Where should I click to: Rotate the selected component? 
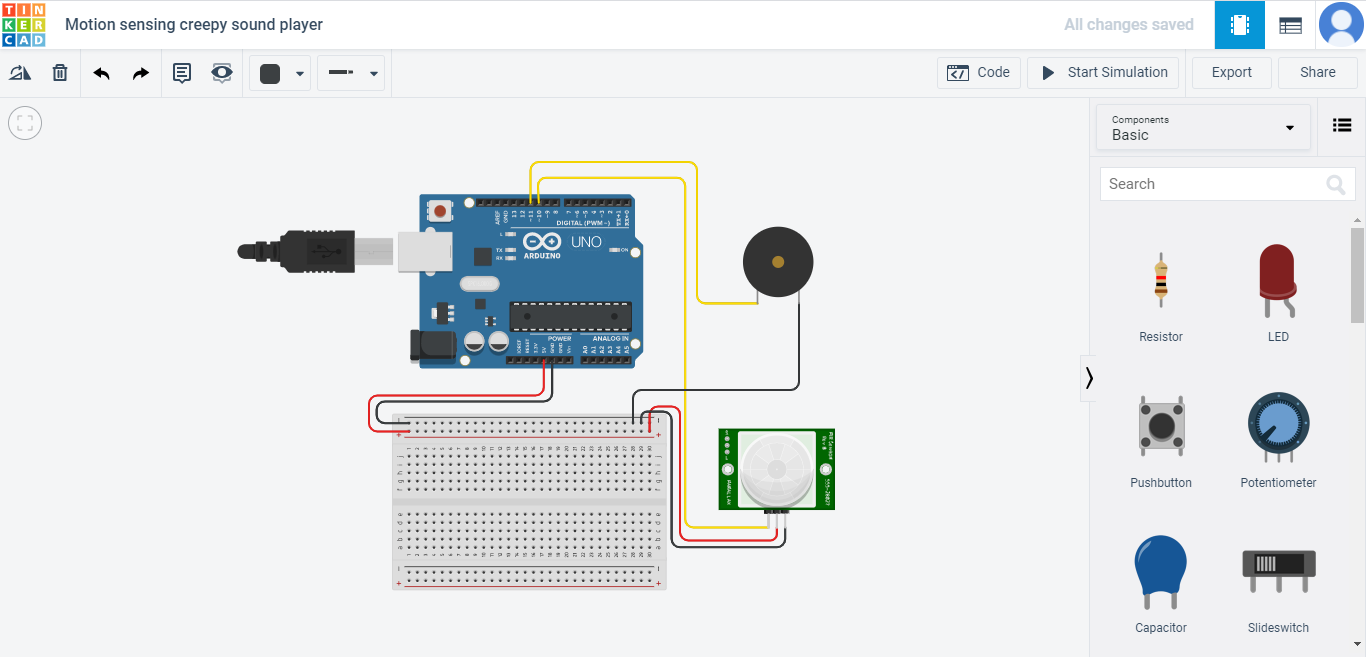(x=20, y=73)
